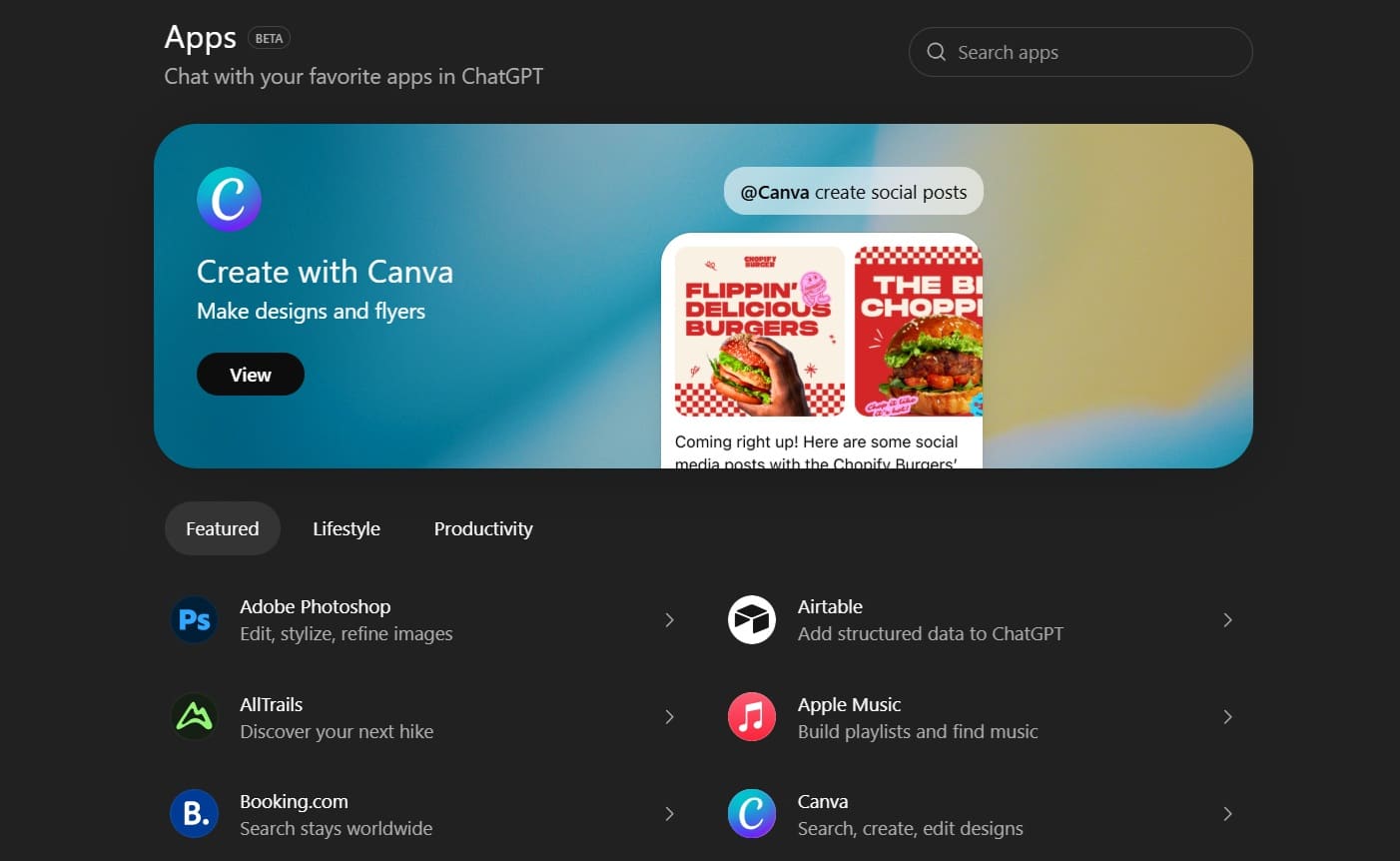
Task: Select the Airtable cube icon
Action: coord(752,619)
